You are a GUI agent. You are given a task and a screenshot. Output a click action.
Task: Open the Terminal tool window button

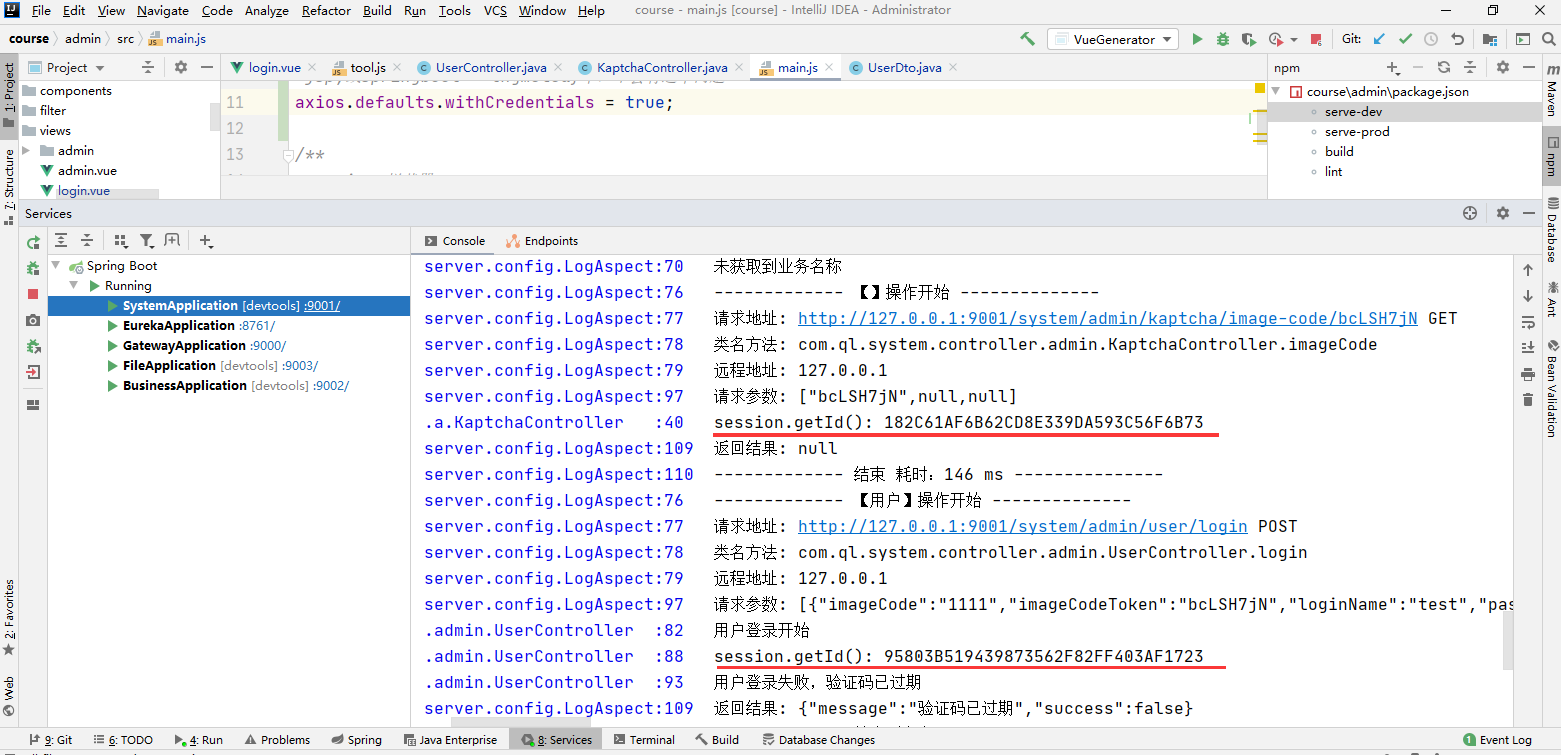644,740
